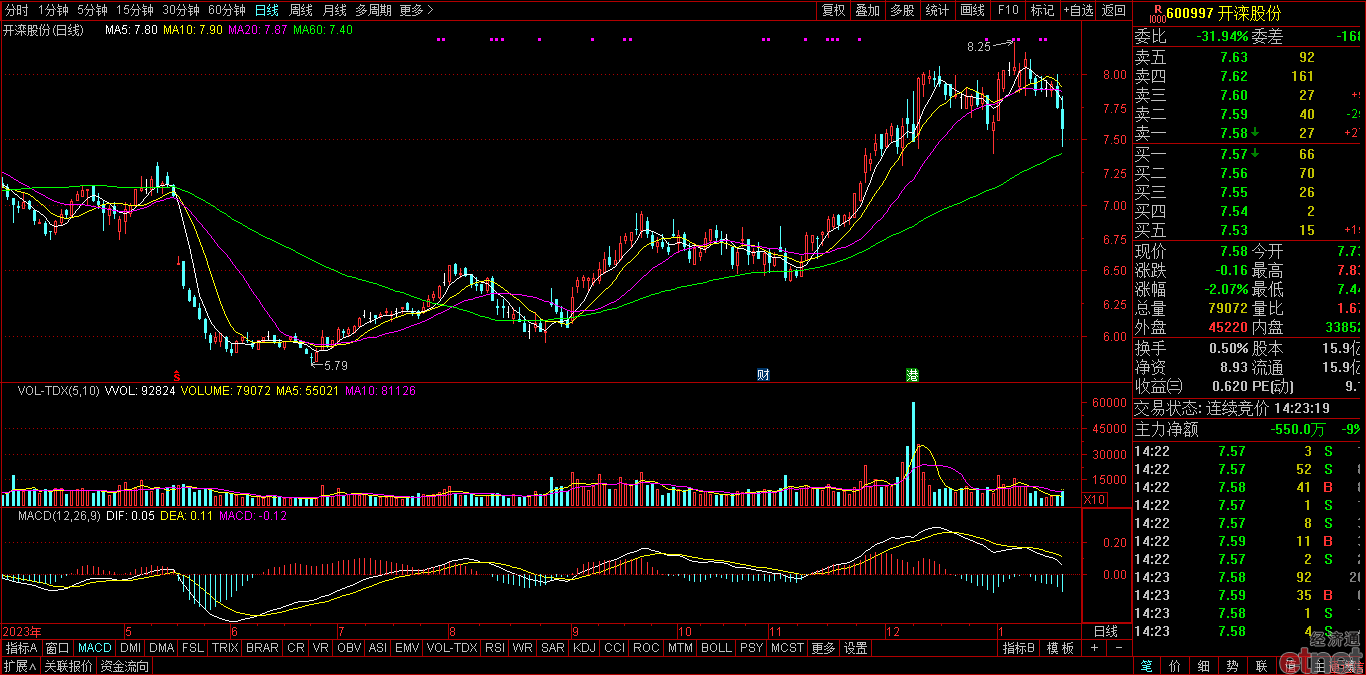Open the 画线 drawing tools
This screenshot has width=1366, height=675.
point(972,10)
